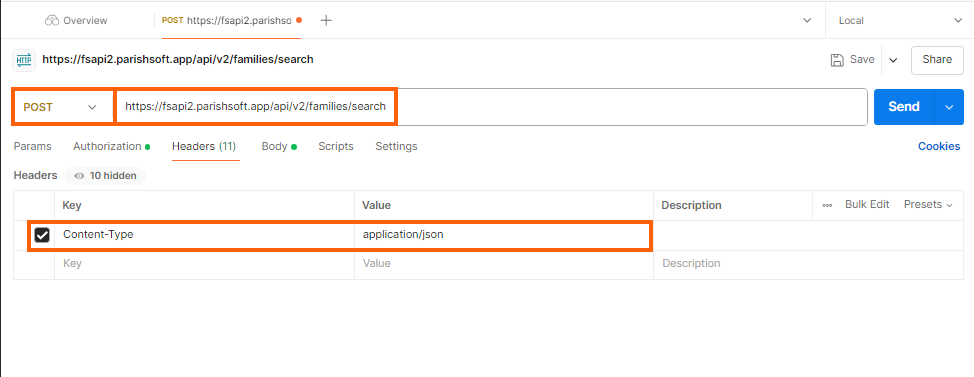Click the eye icon for hidden headers
974x377 pixels.
(x=79, y=176)
